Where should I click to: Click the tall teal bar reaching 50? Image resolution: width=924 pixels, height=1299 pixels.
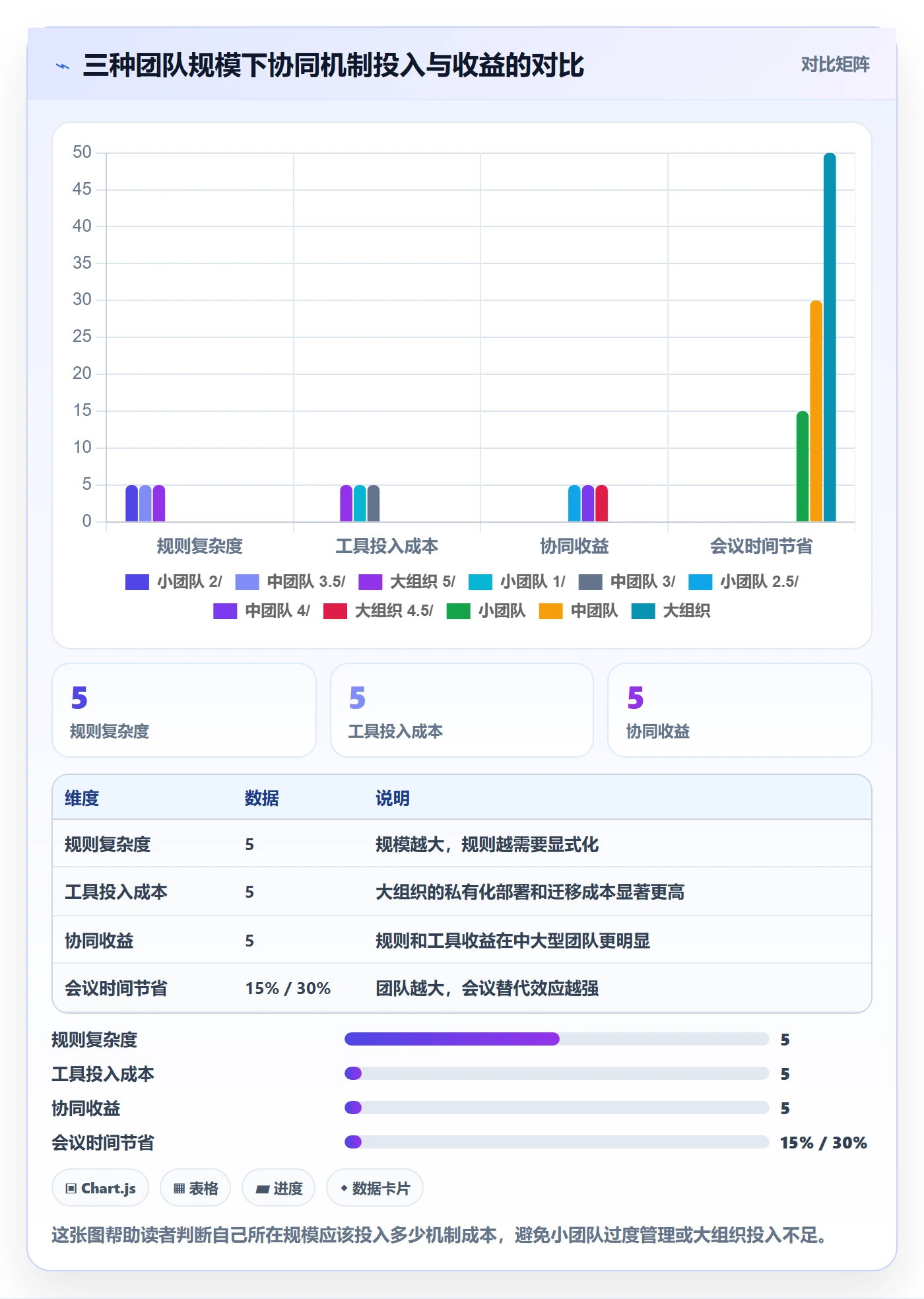pos(830,337)
